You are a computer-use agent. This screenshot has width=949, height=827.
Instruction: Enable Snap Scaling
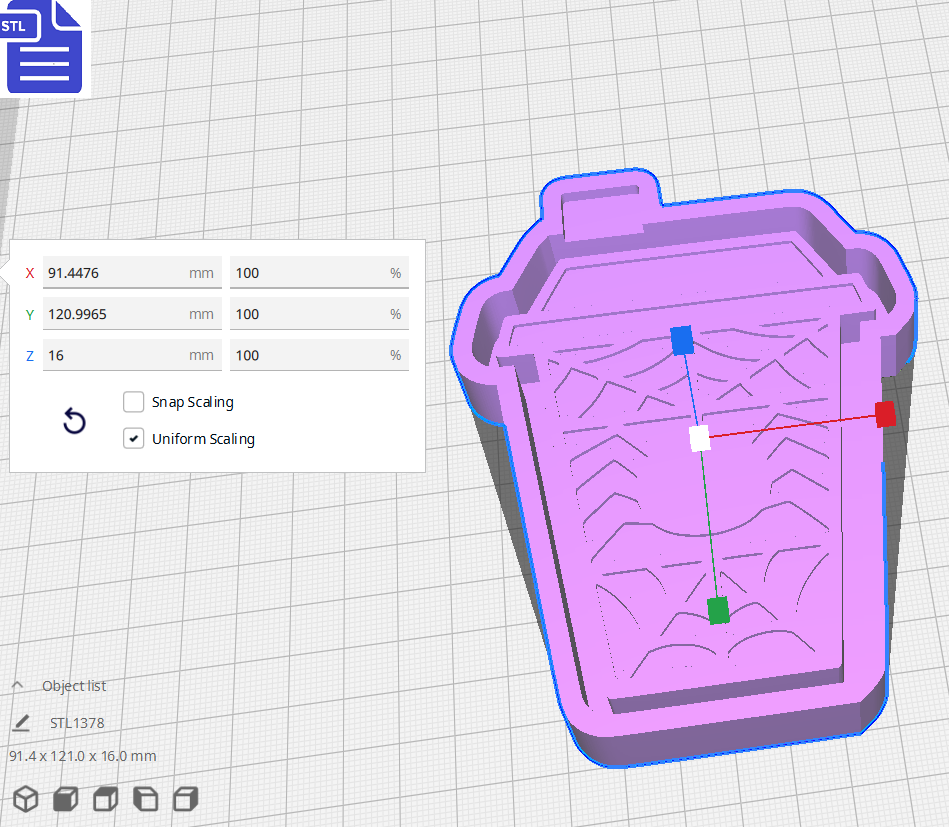point(133,401)
